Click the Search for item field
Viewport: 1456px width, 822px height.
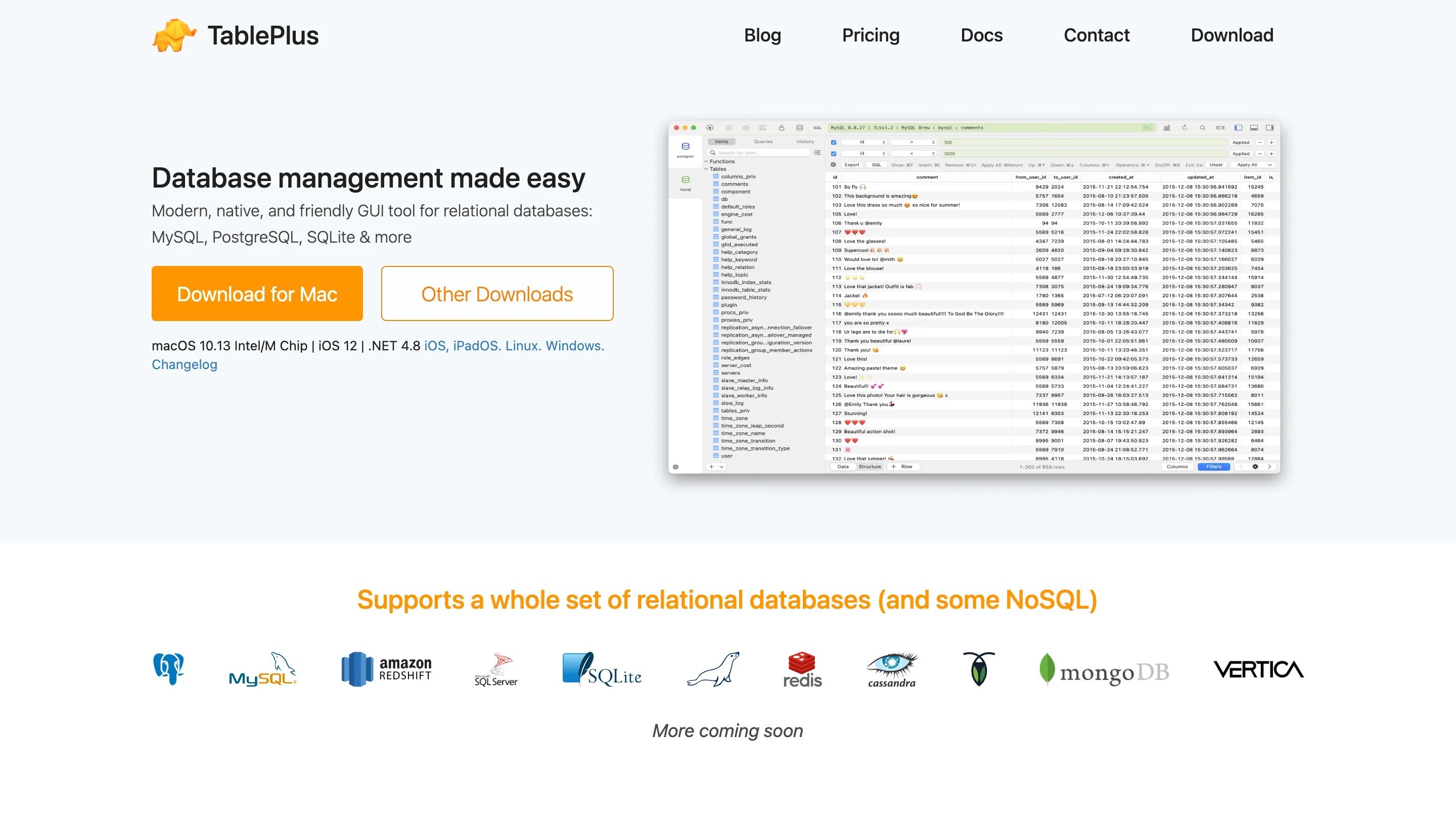(759, 153)
